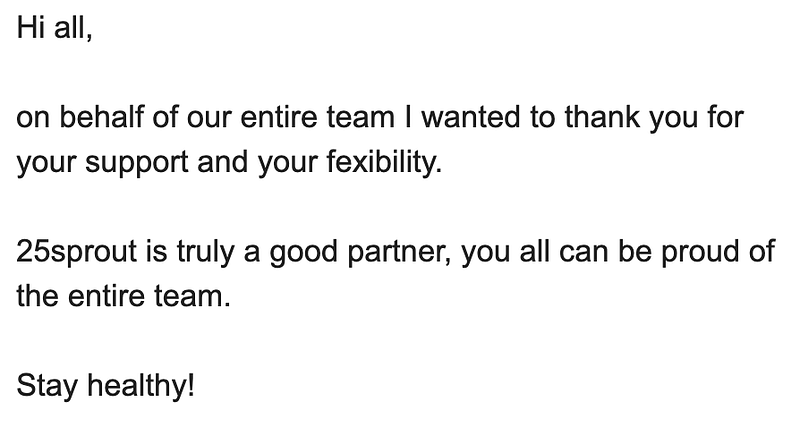The image size is (800, 430).
Task: Click the word 'support' in the second line
Action: 137,163
